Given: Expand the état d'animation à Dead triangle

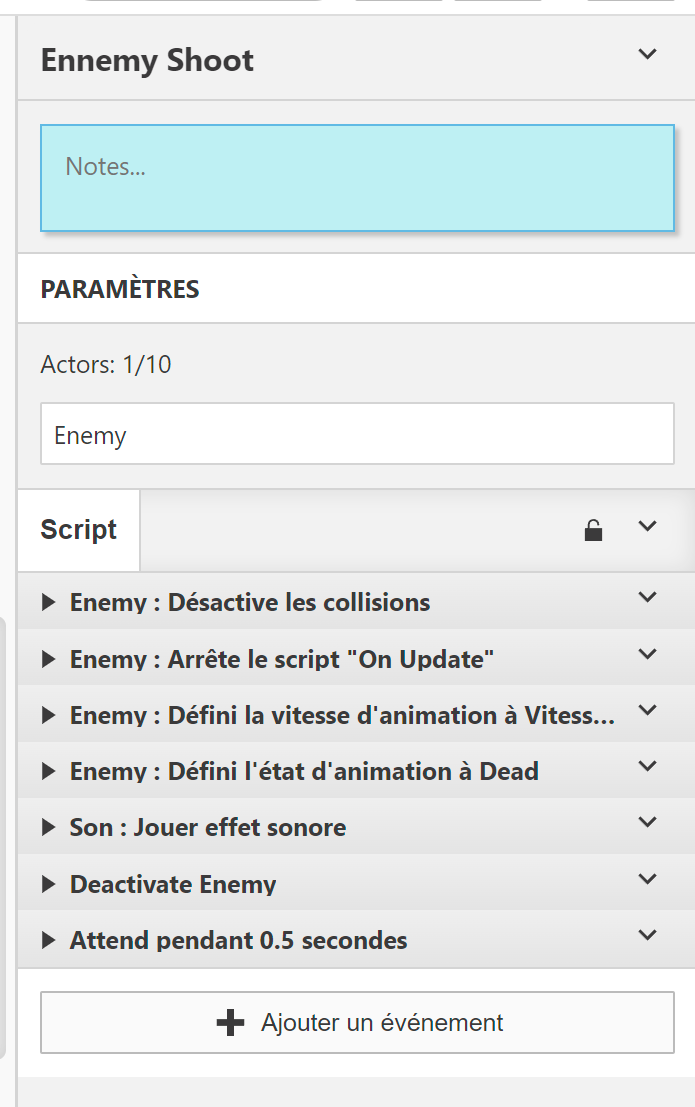Looking at the screenshot, I should (x=47, y=771).
